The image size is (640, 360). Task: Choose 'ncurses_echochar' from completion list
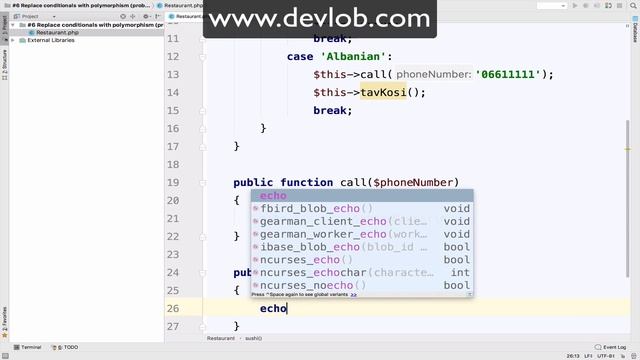362,272
